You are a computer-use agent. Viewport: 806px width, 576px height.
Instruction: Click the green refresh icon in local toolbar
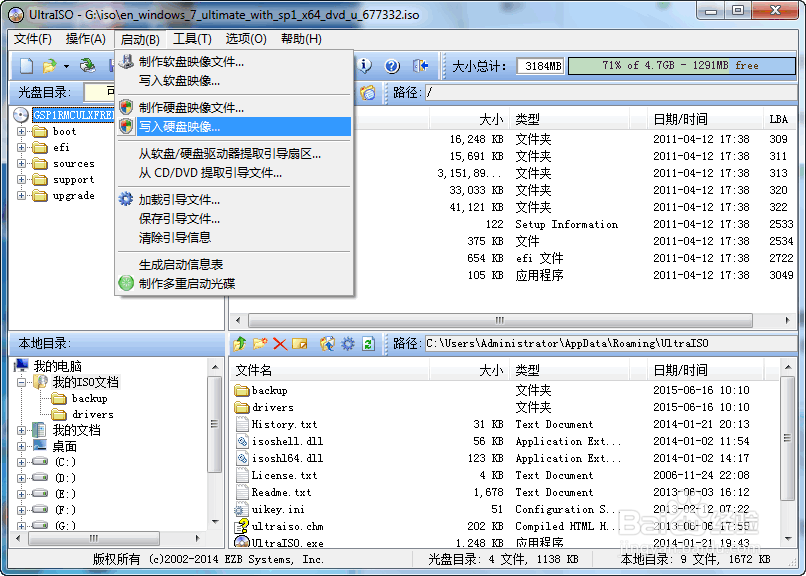pos(368,343)
